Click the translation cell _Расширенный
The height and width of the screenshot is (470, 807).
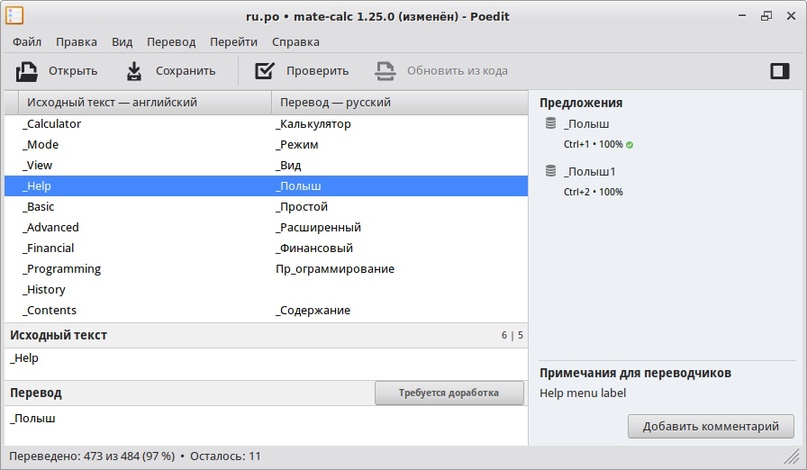tap(319, 227)
